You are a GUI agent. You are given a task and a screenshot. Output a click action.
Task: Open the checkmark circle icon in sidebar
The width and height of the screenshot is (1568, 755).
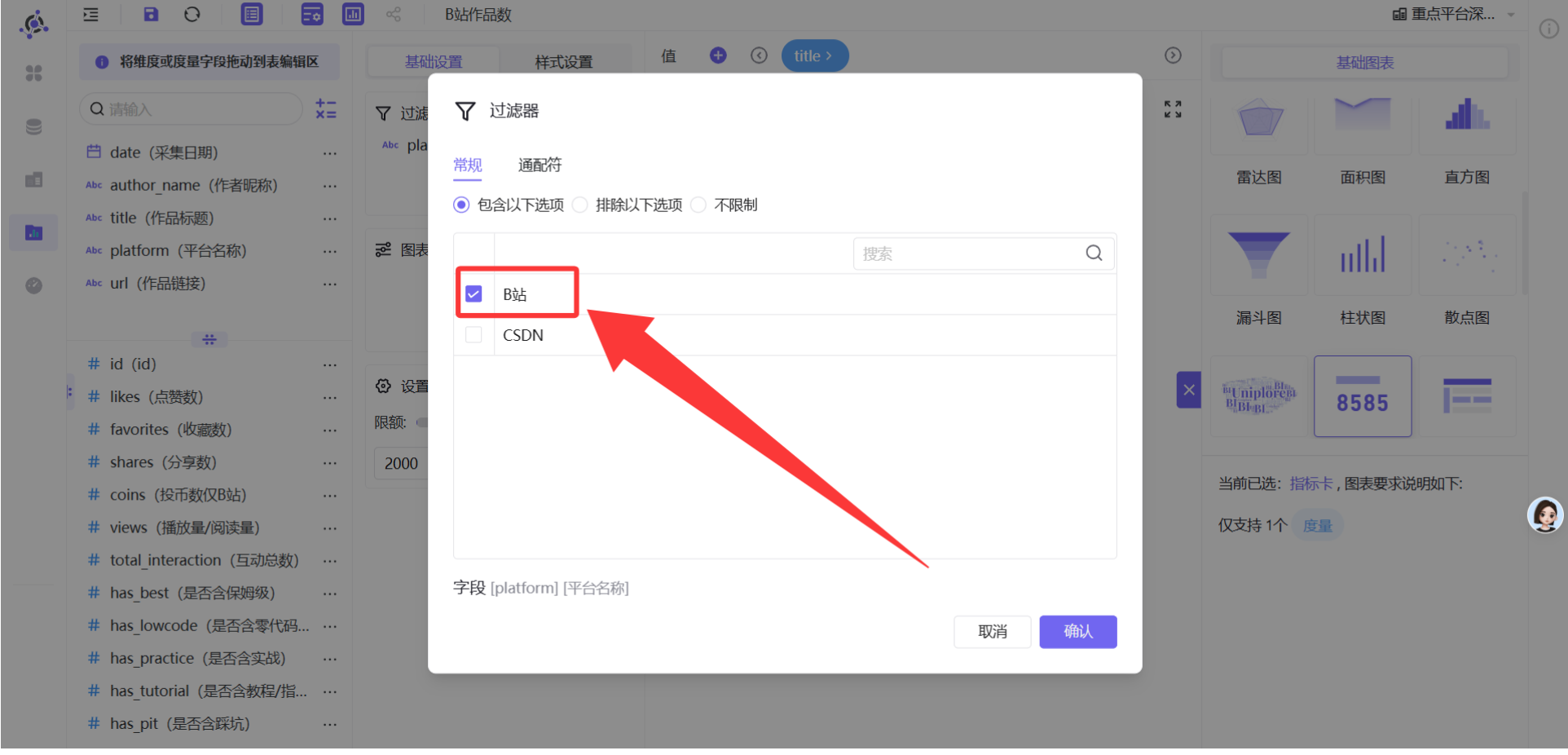coord(33,285)
